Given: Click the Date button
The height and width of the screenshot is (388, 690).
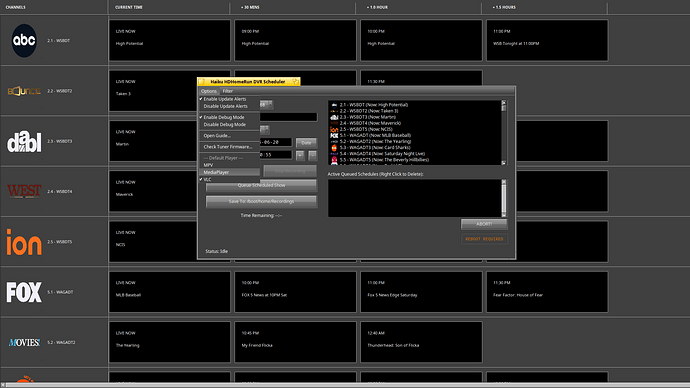Looking at the screenshot, I should tap(306, 143).
